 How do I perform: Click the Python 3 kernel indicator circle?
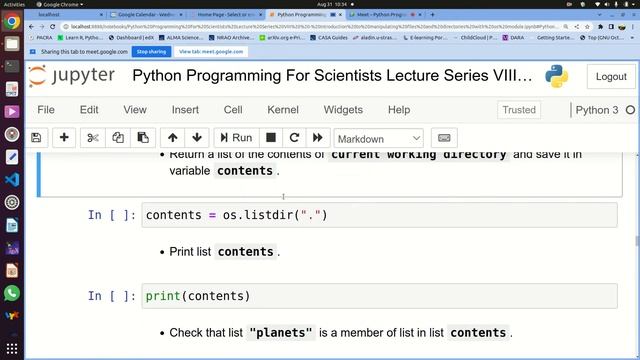point(630,110)
